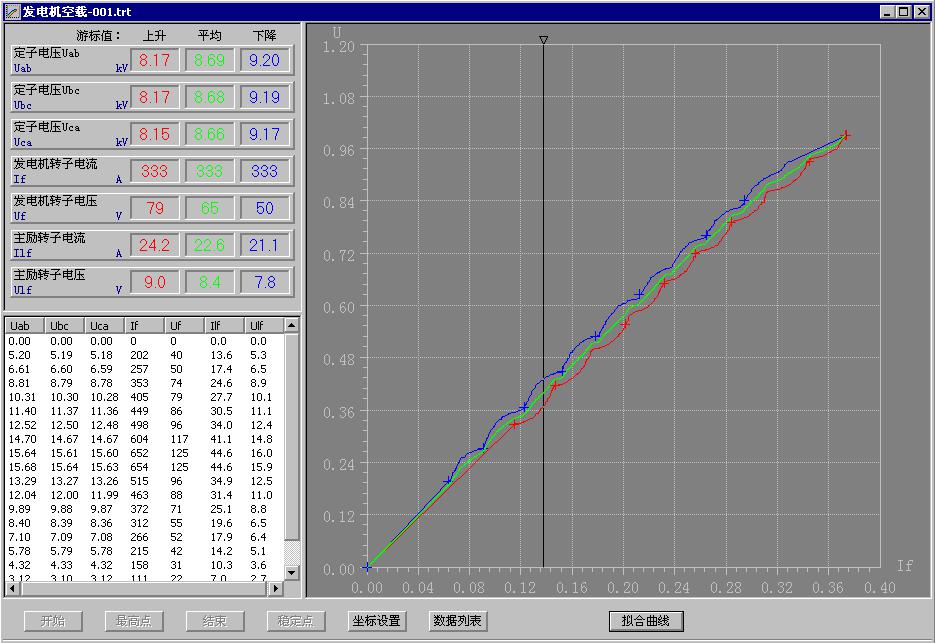Click the data table scroll down arrow
Viewport: 935px width, 643px height.
click(292, 572)
